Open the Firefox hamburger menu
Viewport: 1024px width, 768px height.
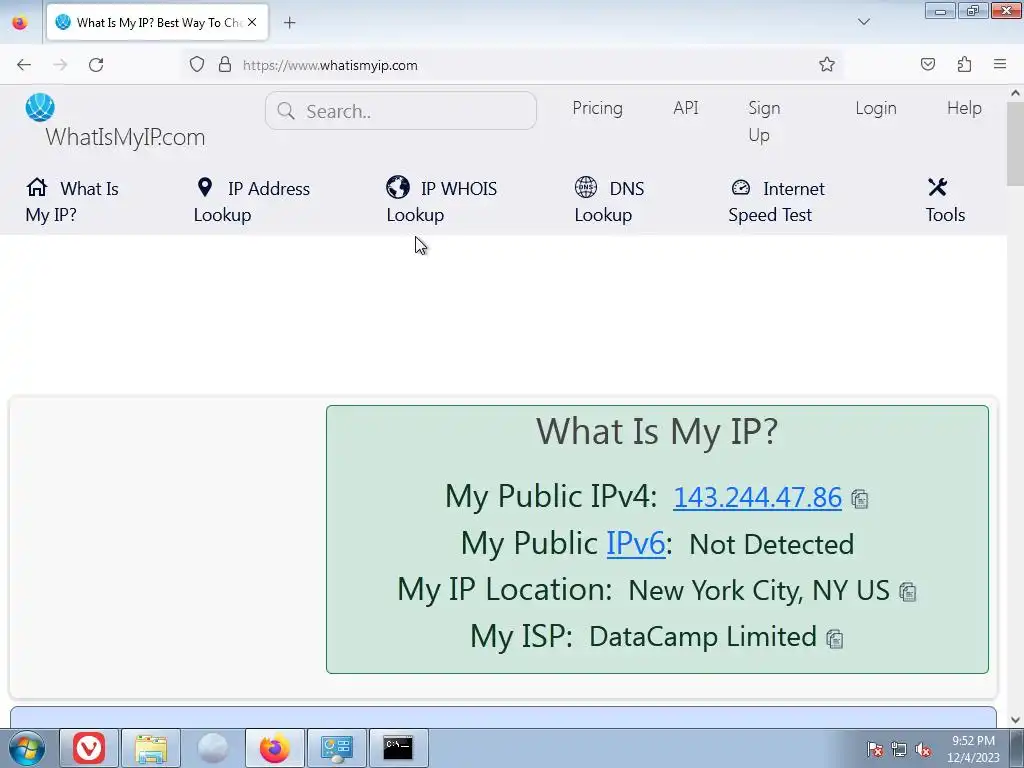pos(1000,65)
